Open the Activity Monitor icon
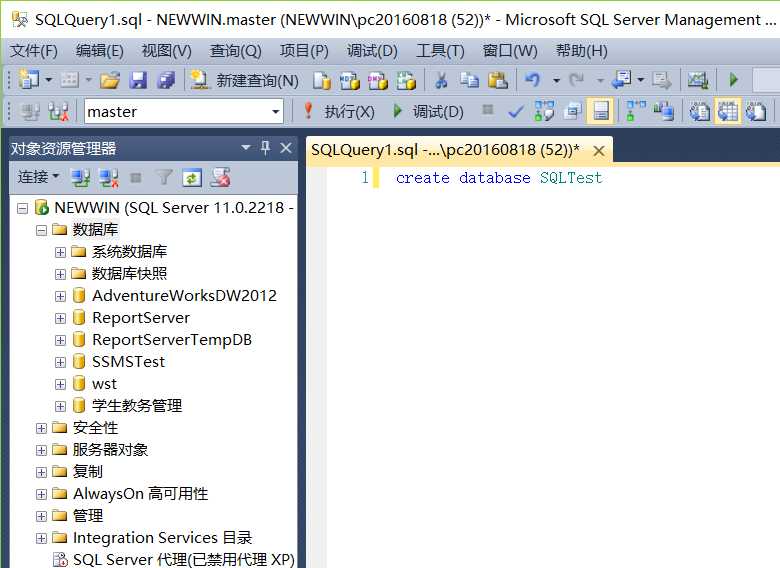The image size is (780, 568). [x=697, y=80]
